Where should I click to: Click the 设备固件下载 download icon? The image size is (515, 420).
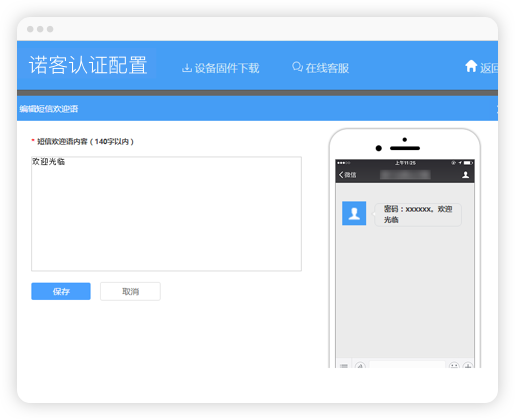click(187, 68)
